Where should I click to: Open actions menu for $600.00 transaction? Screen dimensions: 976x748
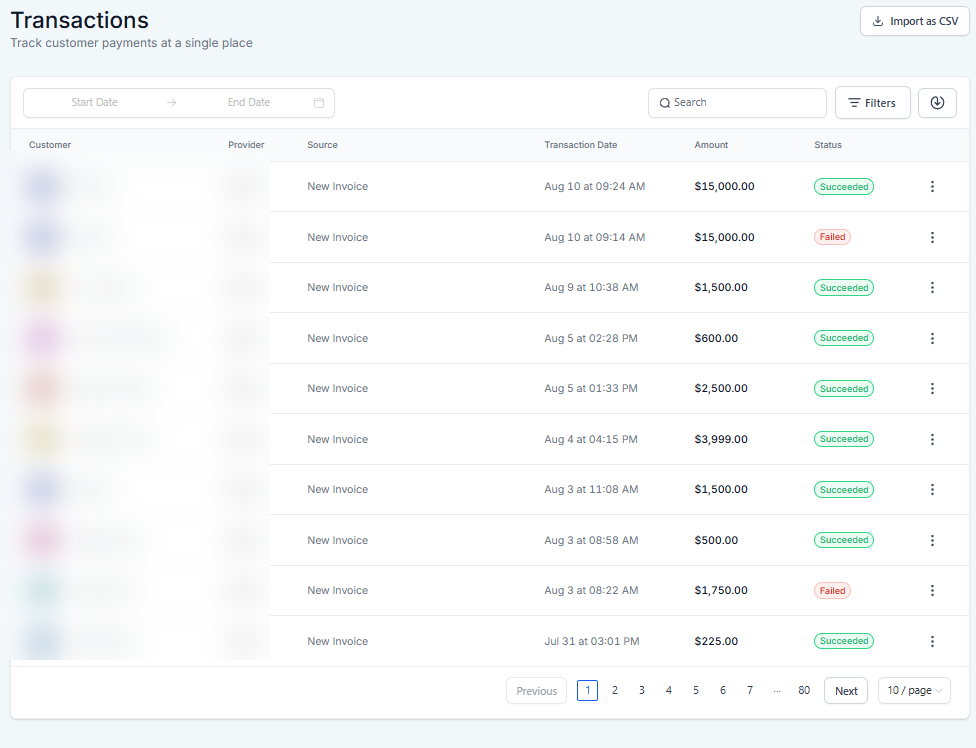(932, 339)
